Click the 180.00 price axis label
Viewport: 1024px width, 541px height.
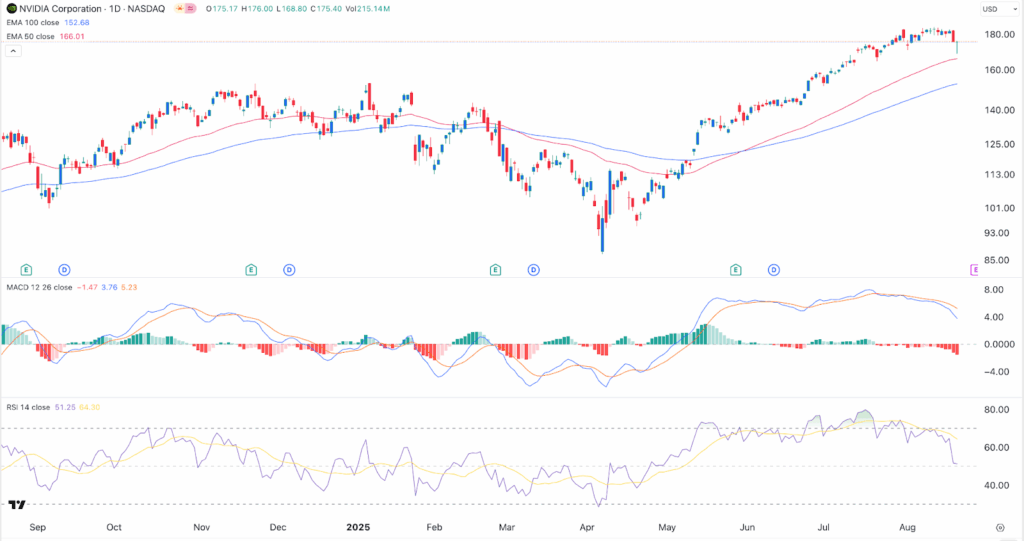point(999,35)
